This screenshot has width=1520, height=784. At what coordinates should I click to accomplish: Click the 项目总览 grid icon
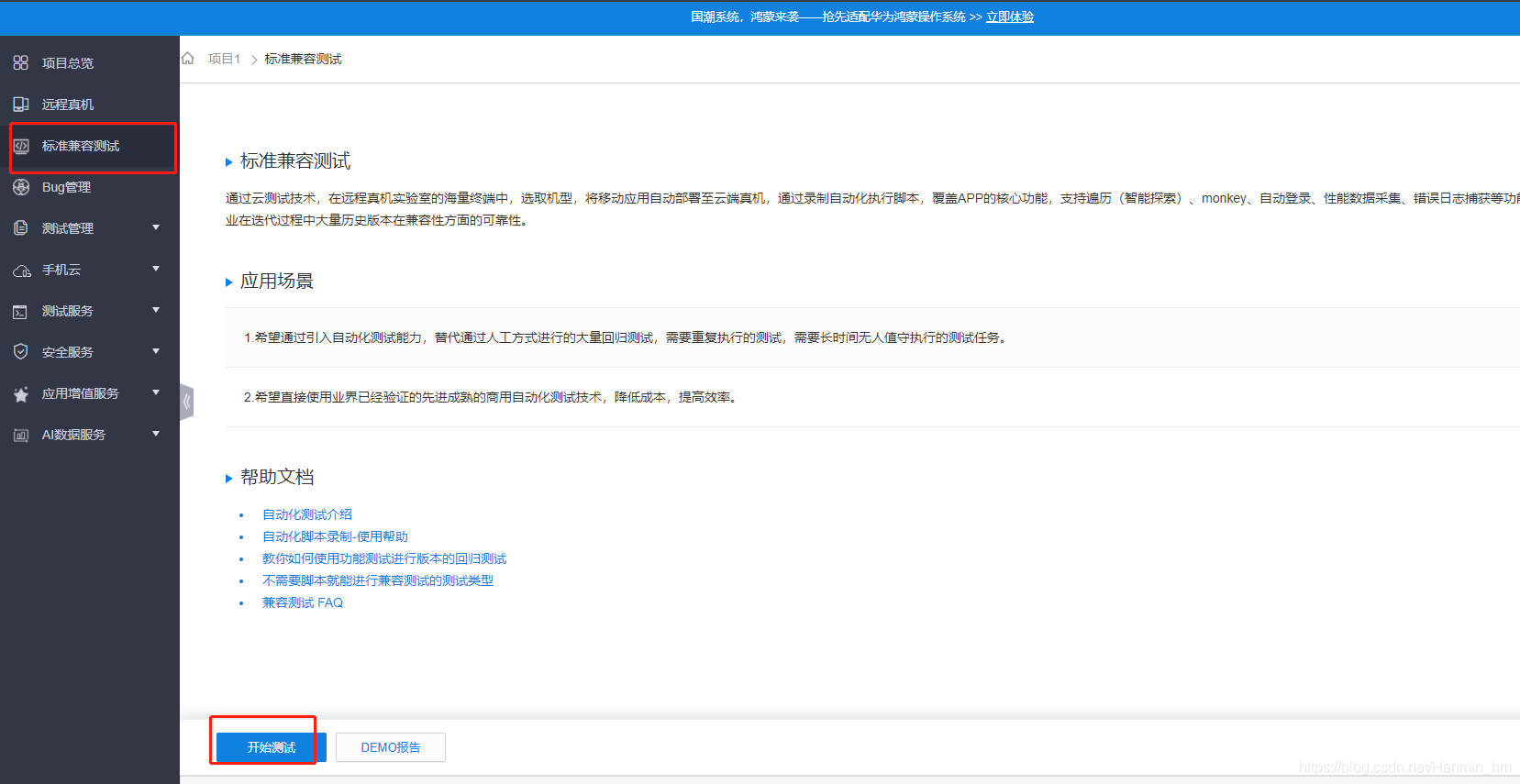(x=20, y=62)
